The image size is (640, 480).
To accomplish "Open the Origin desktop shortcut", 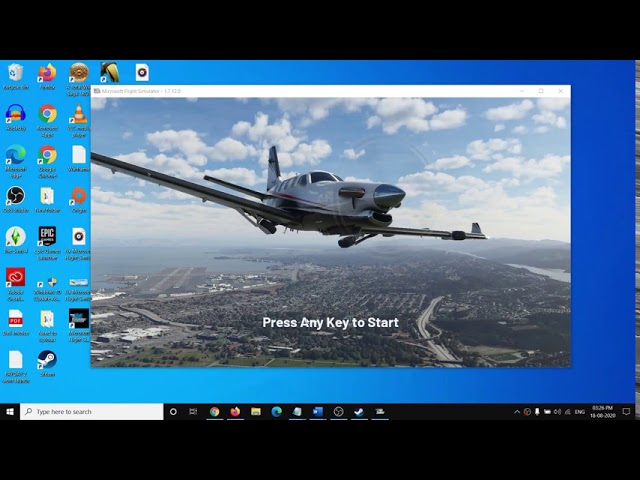I will [x=78, y=200].
